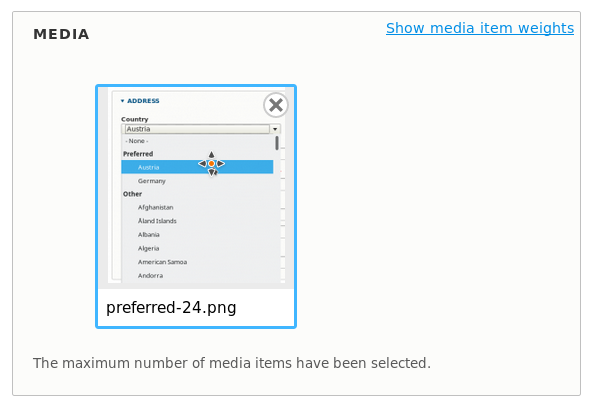Pick Algeria in the country list
This screenshot has height=408, width=597.
point(148,248)
